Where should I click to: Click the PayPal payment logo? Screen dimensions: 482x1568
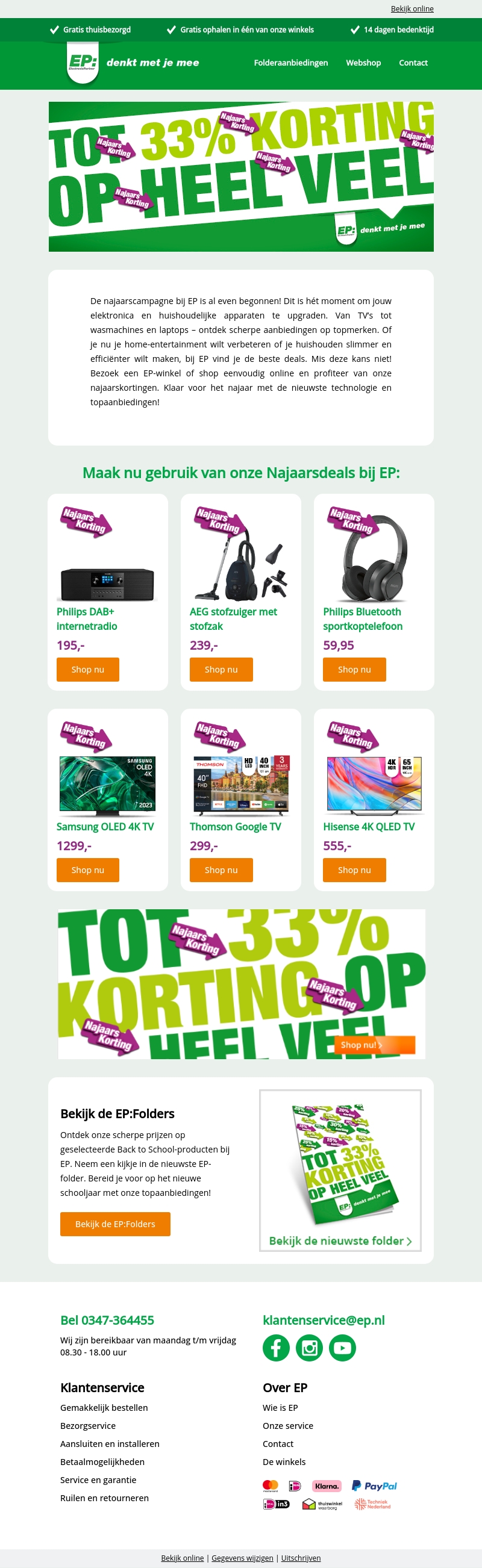coord(374,1486)
